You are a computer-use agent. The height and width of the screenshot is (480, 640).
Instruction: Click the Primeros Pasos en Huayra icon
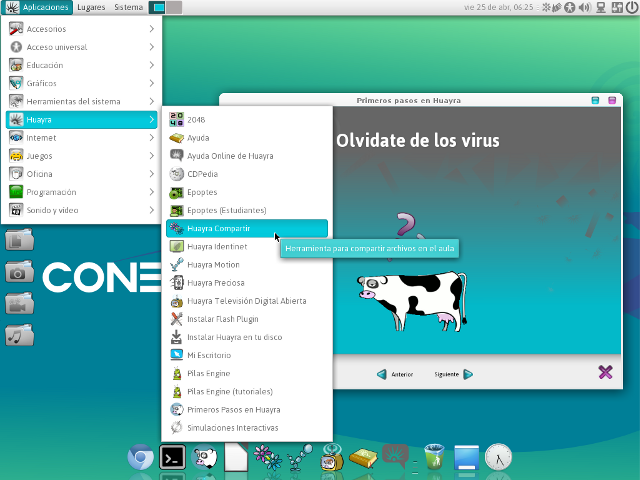pos(176,409)
